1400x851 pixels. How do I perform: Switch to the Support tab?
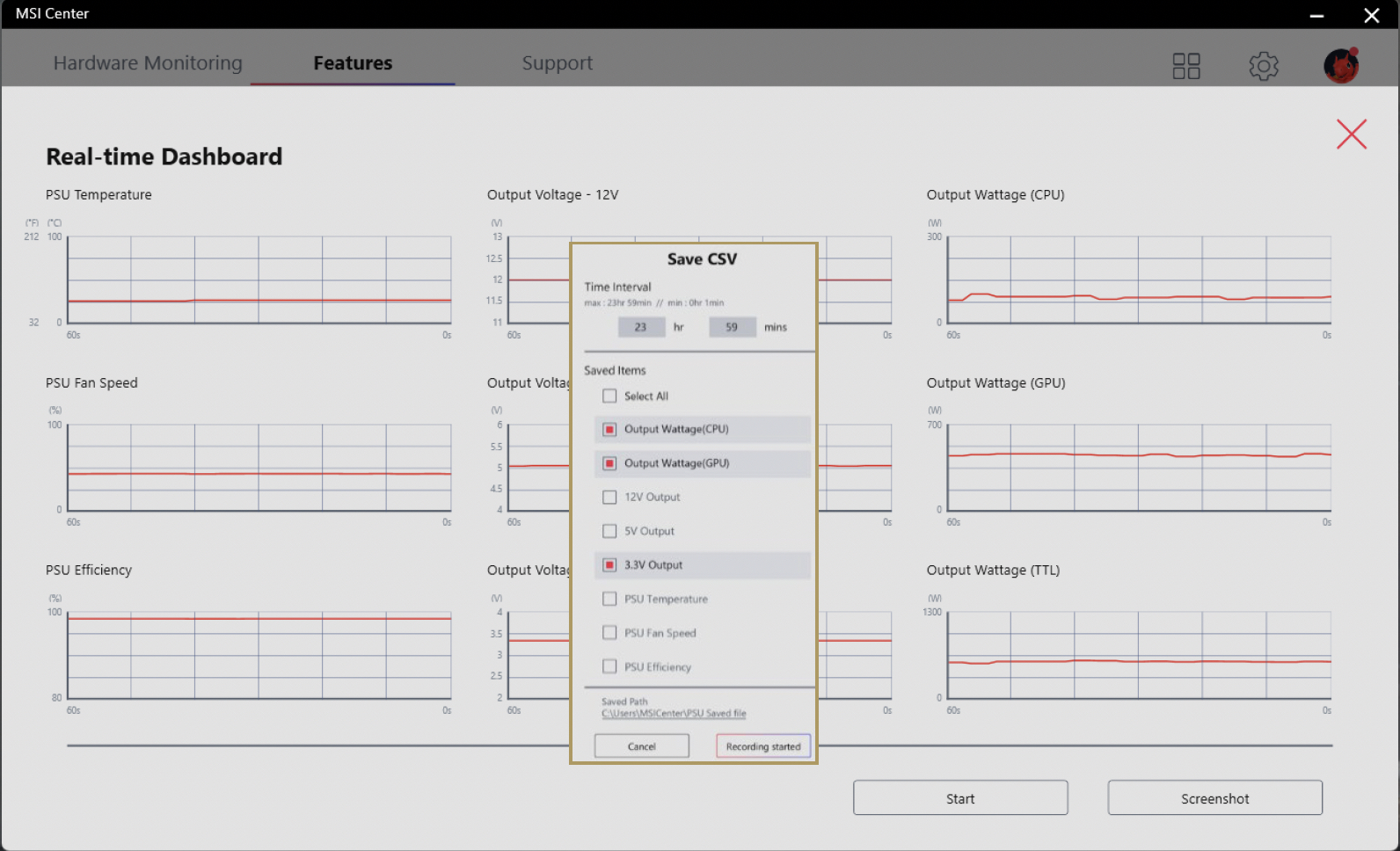pos(557,63)
